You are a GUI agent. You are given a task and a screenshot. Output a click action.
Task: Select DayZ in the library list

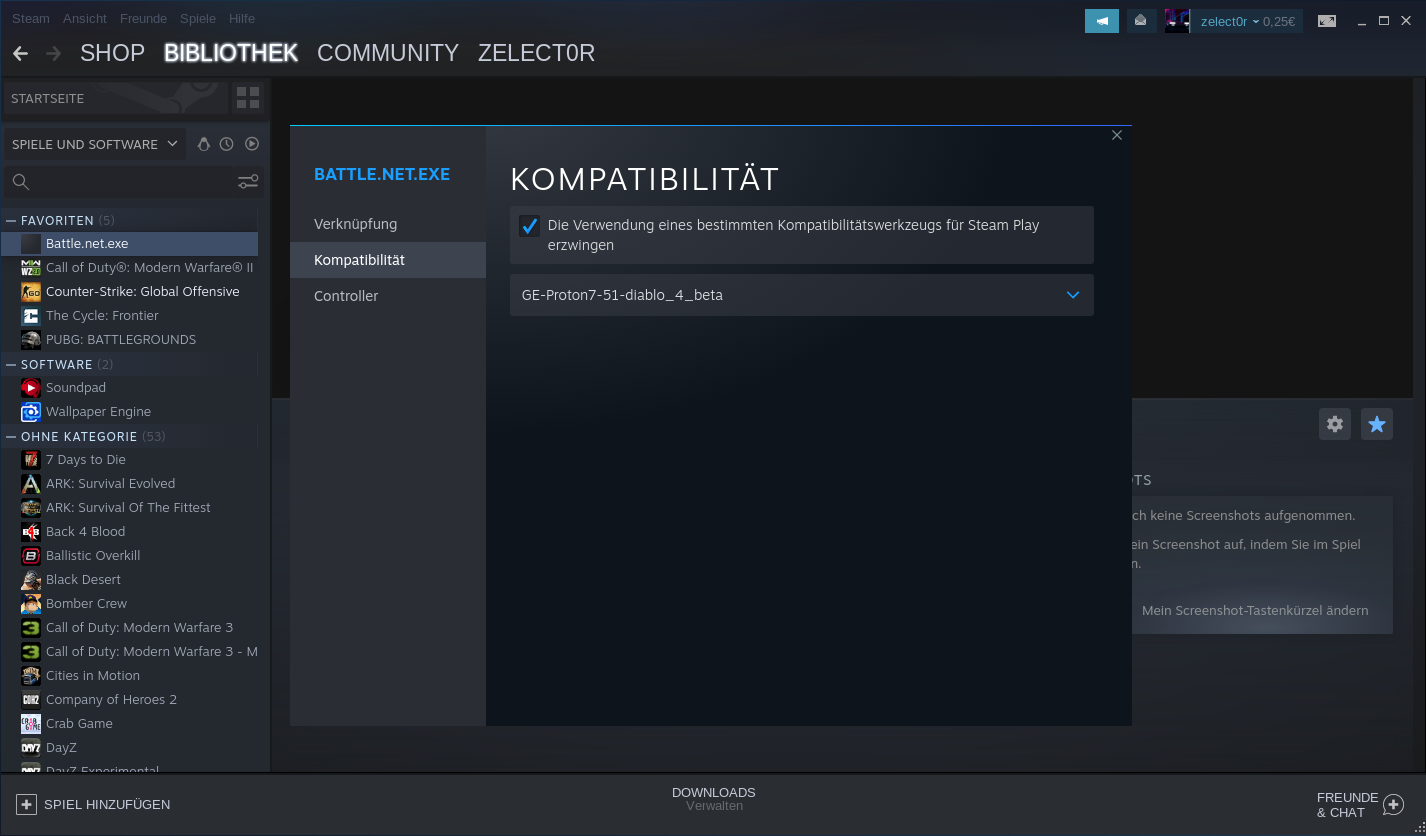(130, 748)
